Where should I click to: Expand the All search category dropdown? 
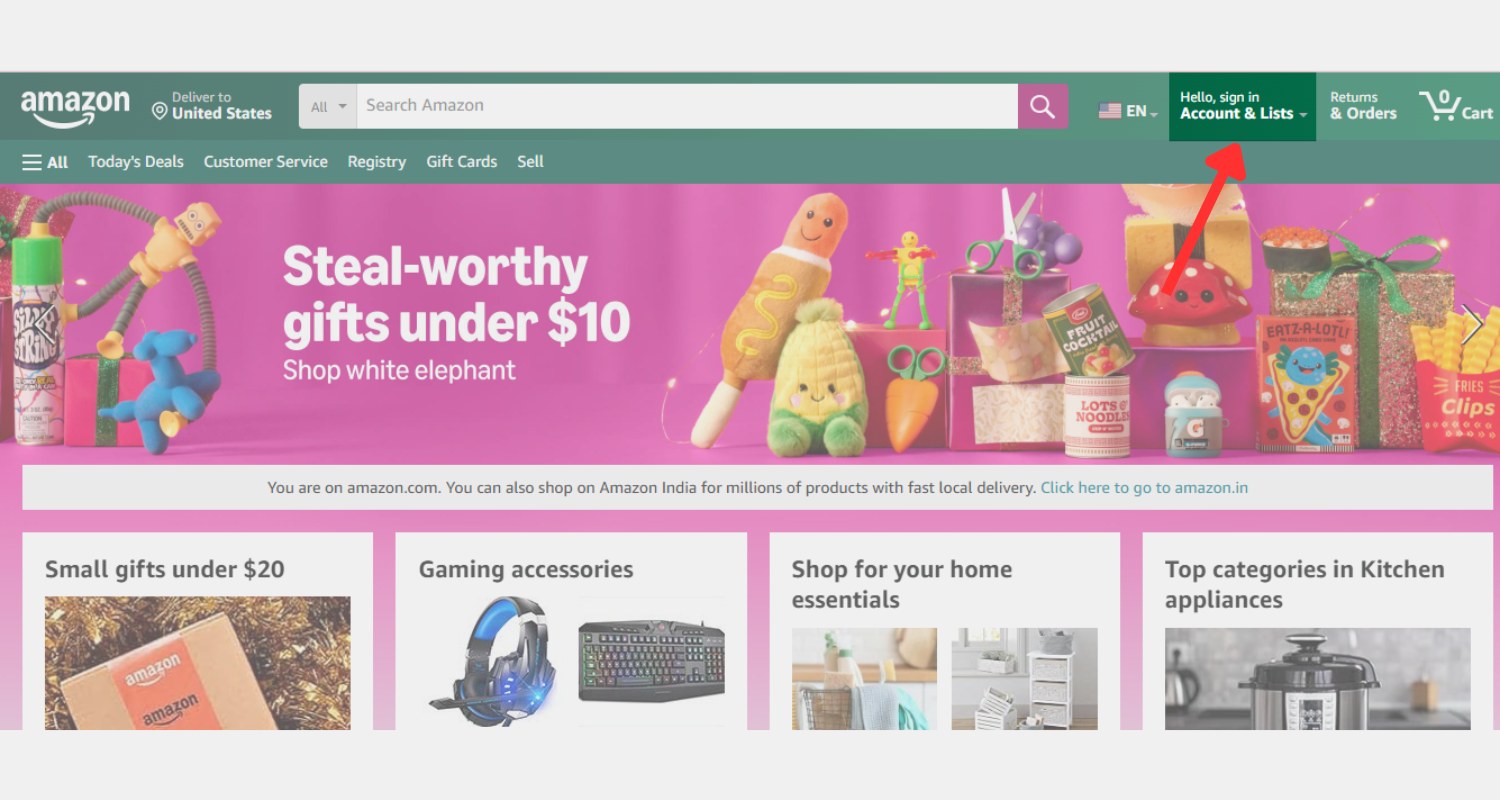[328, 106]
